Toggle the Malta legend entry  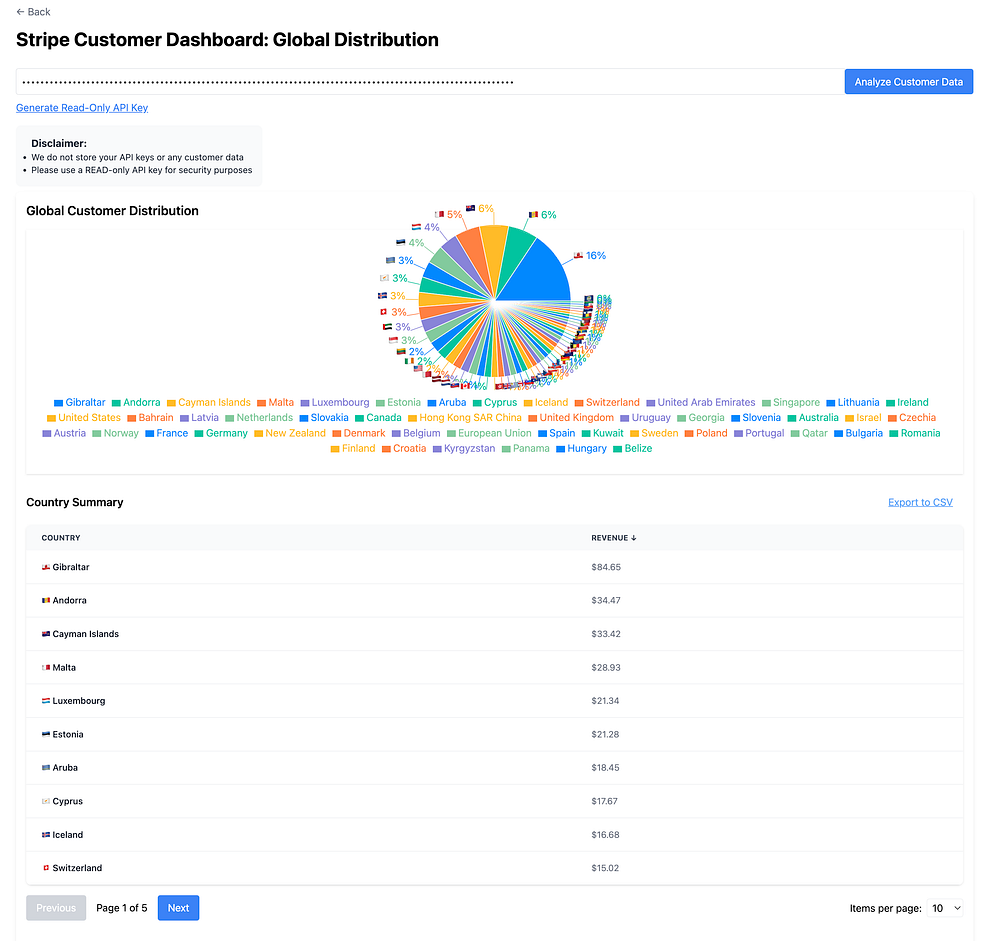pyautogui.click(x=276, y=403)
